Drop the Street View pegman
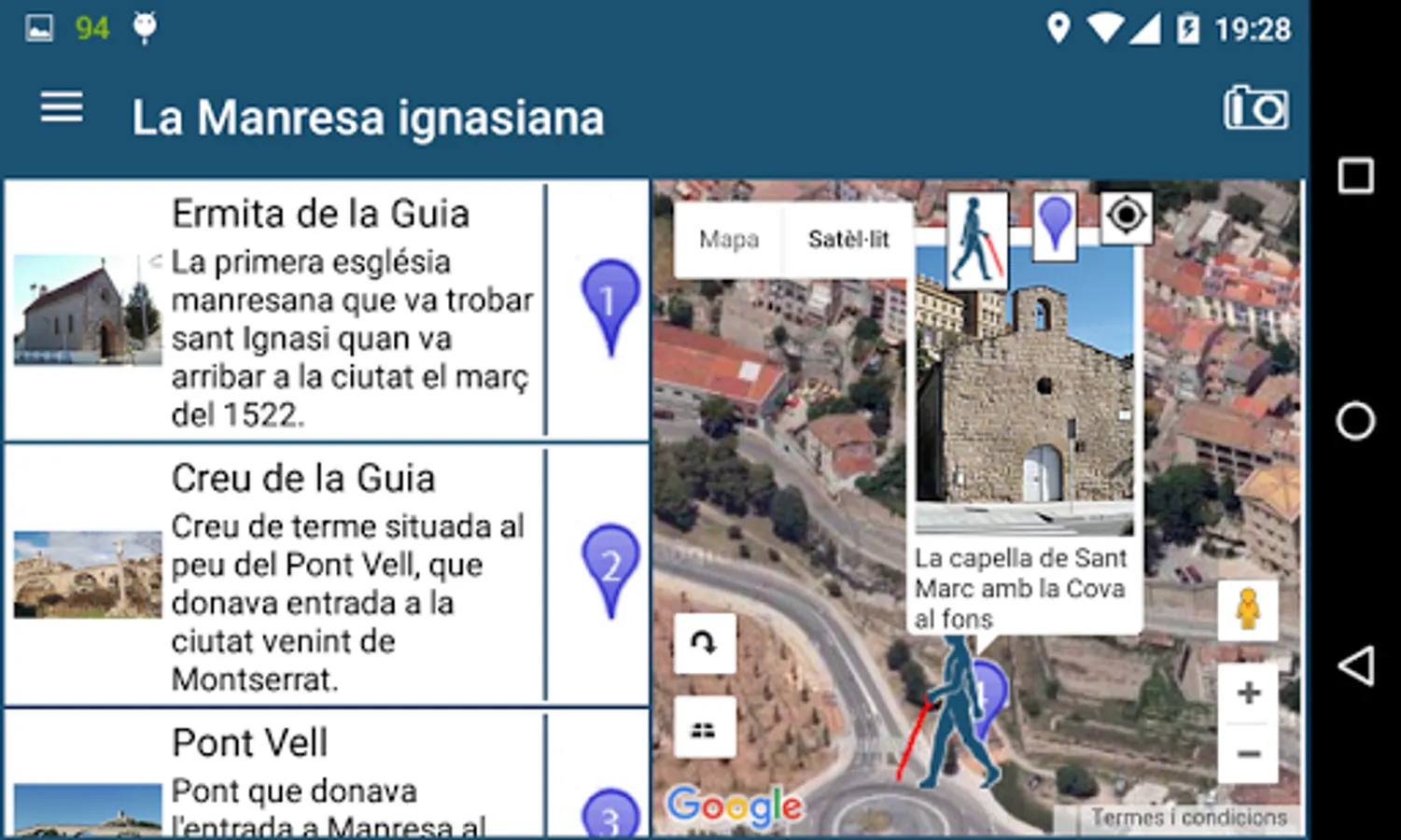Image resolution: width=1401 pixels, height=840 pixels. pyautogui.click(x=1248, y=610)
